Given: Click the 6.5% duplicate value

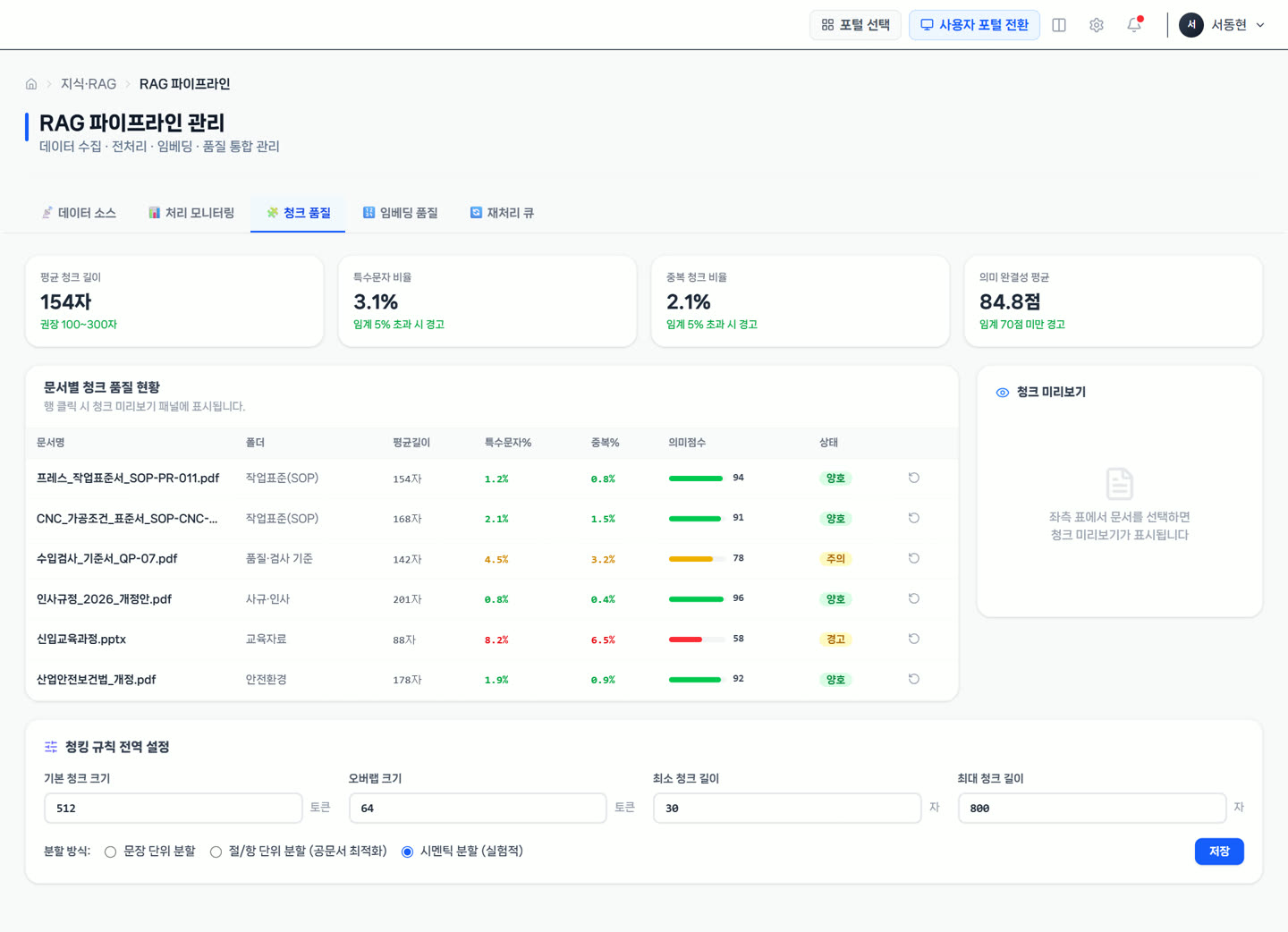Looking at the screenshot, I should [x=603, y=640].
